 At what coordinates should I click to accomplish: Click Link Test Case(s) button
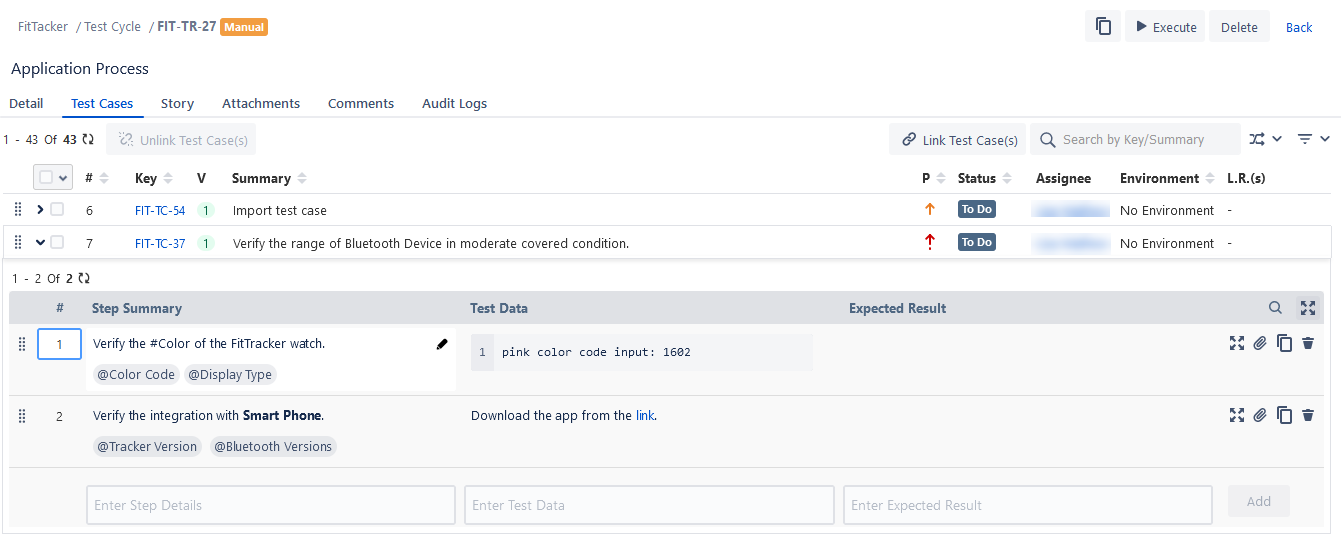pos(958,140)
